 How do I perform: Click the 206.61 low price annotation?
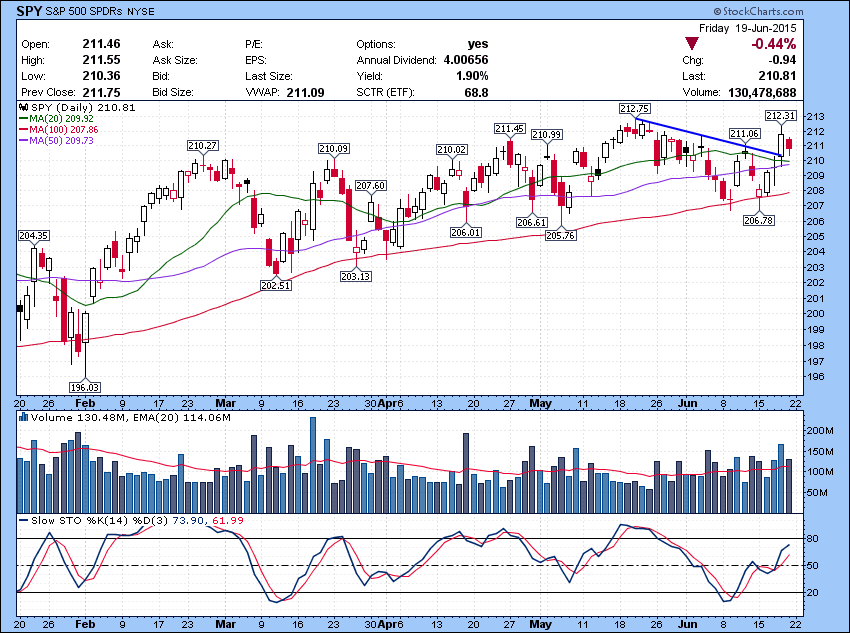tap(531, 222)
